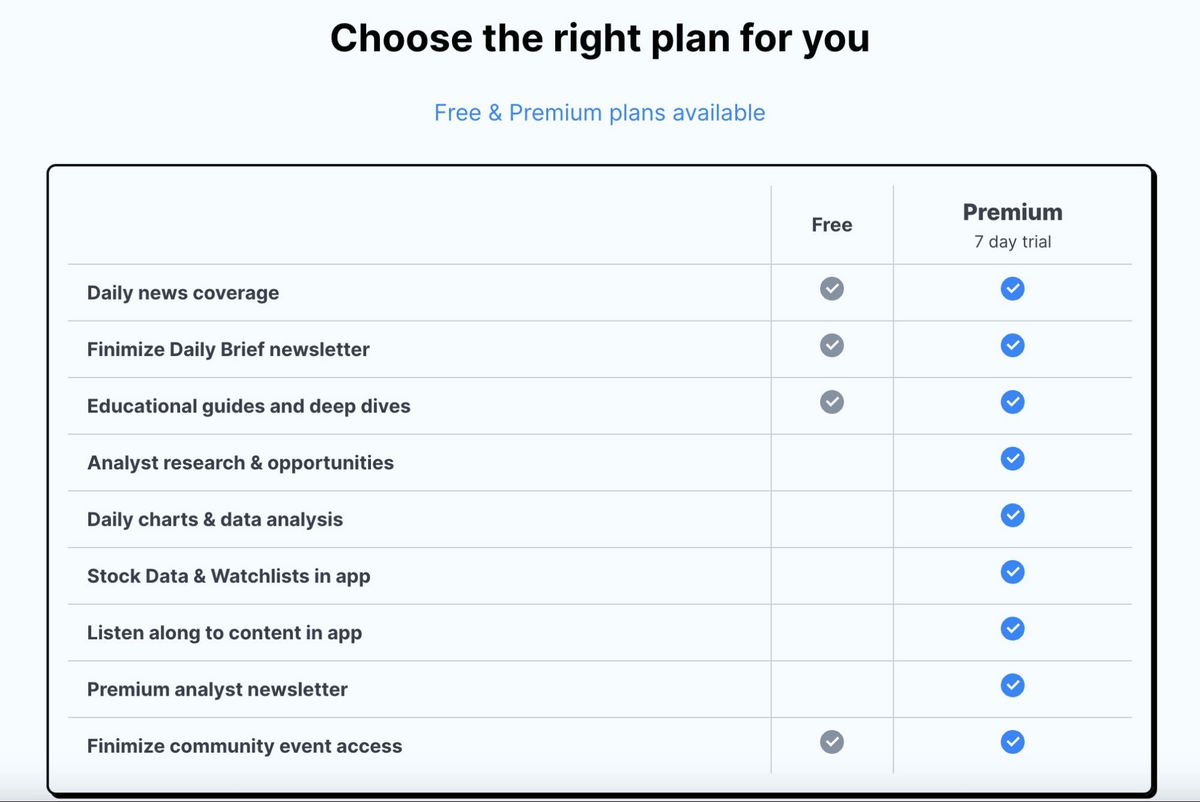This screenshot has width=1200, height=802.
Task: Click the 'Choose the right plan for you' heading
Action: [x=600, y=38]
